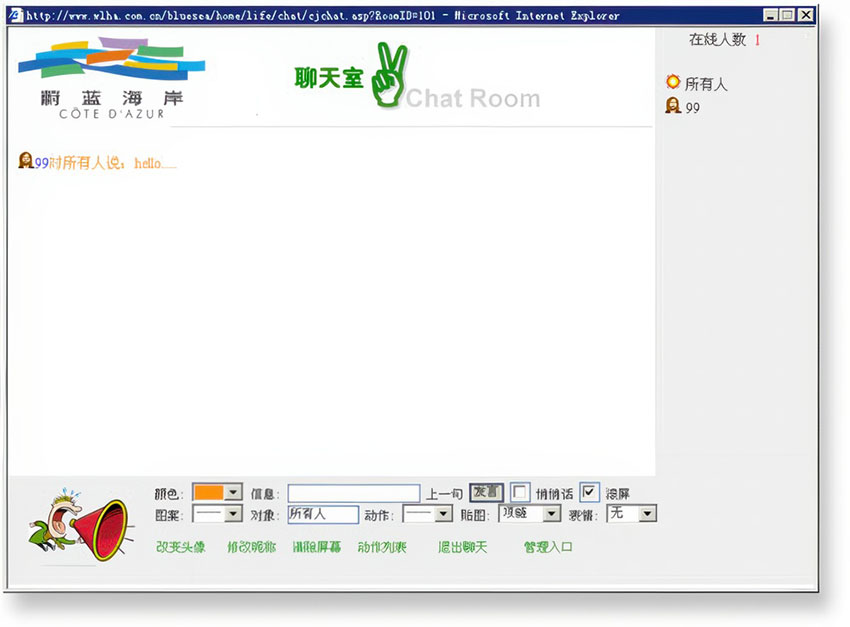
Task: Click the Chat Room watermark text
Action: (x=470, y=99)
